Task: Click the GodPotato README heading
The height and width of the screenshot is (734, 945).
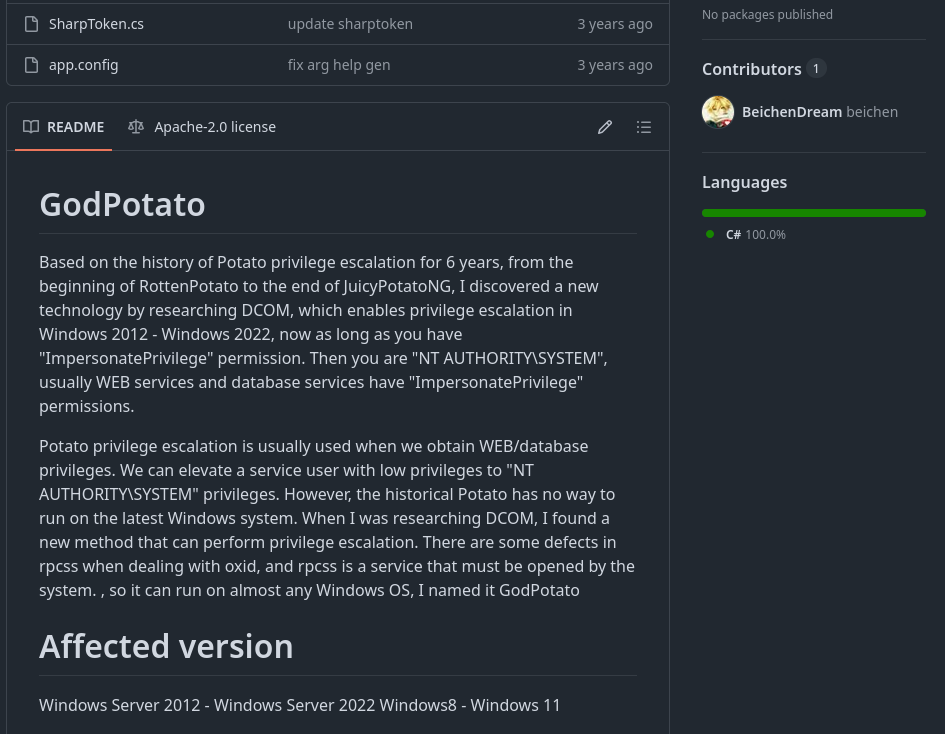Action: point(122,204)
